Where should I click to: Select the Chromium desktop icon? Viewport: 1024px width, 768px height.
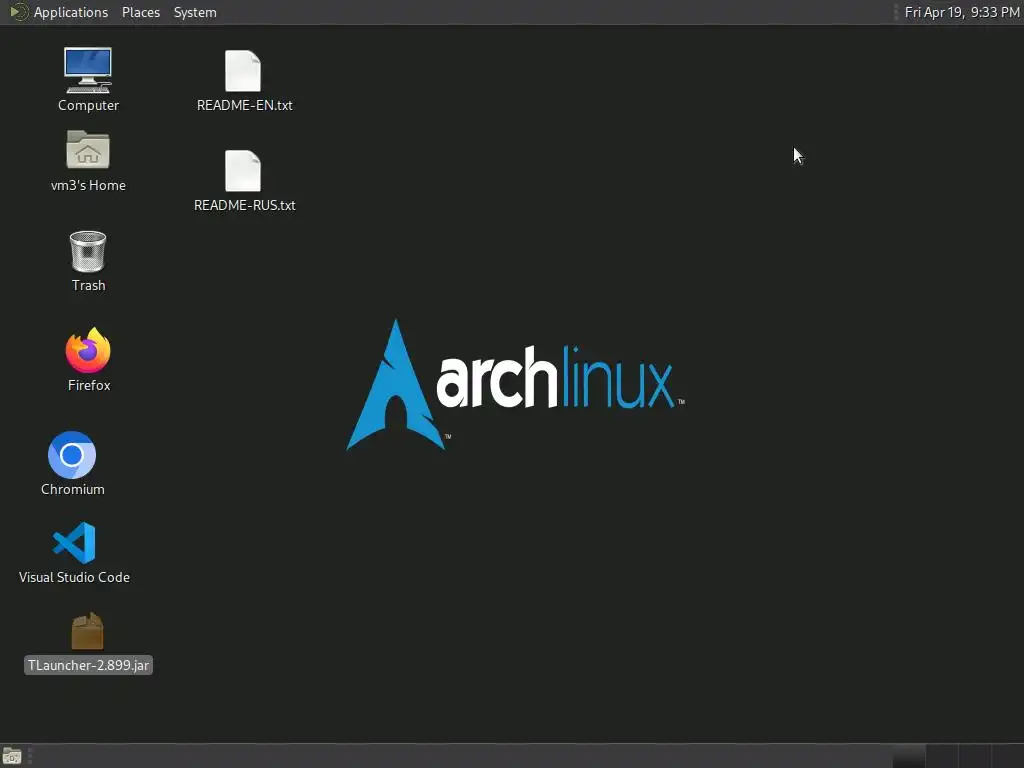coord(72,455)
